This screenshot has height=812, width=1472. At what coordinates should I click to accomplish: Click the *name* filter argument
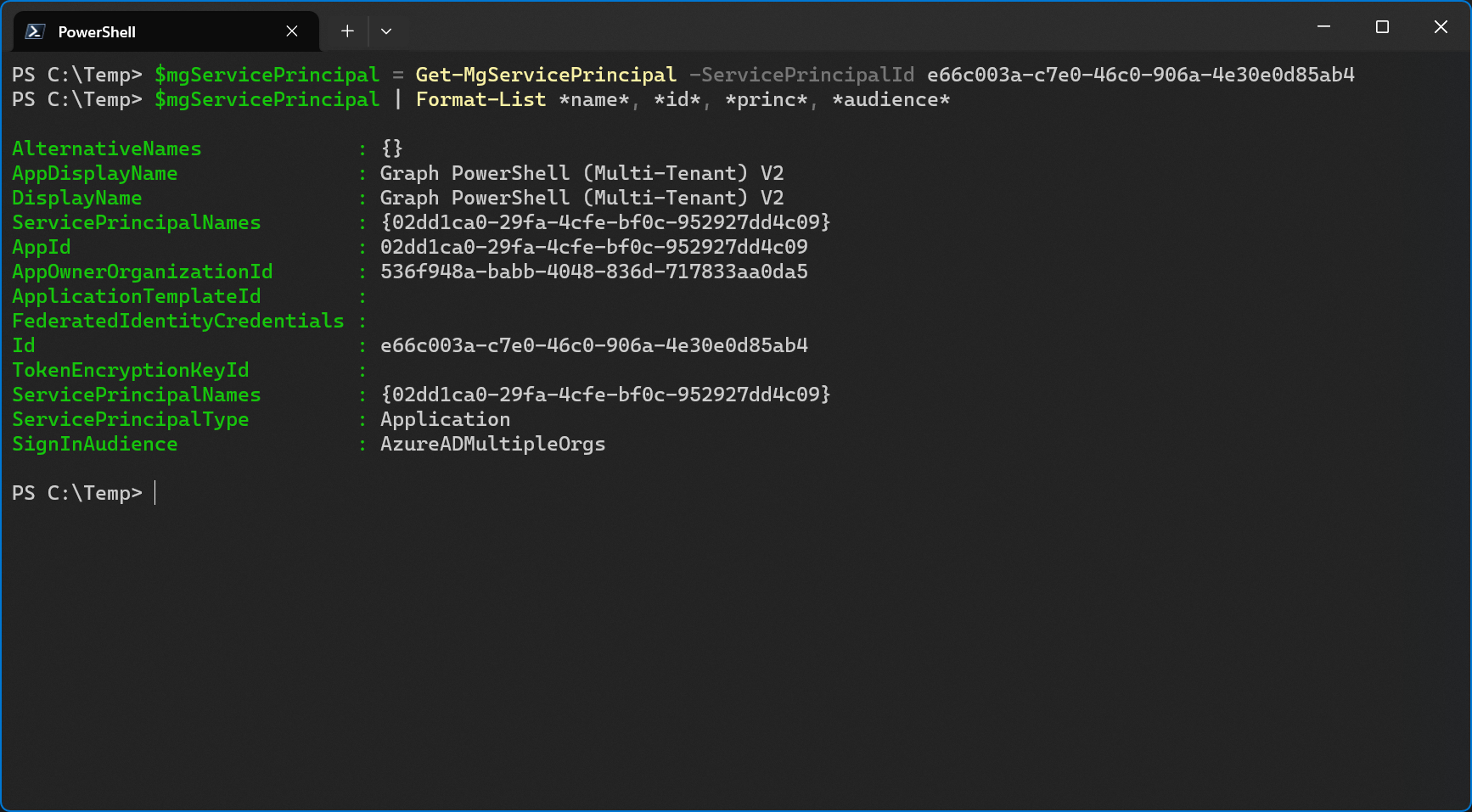pos(594,99)
